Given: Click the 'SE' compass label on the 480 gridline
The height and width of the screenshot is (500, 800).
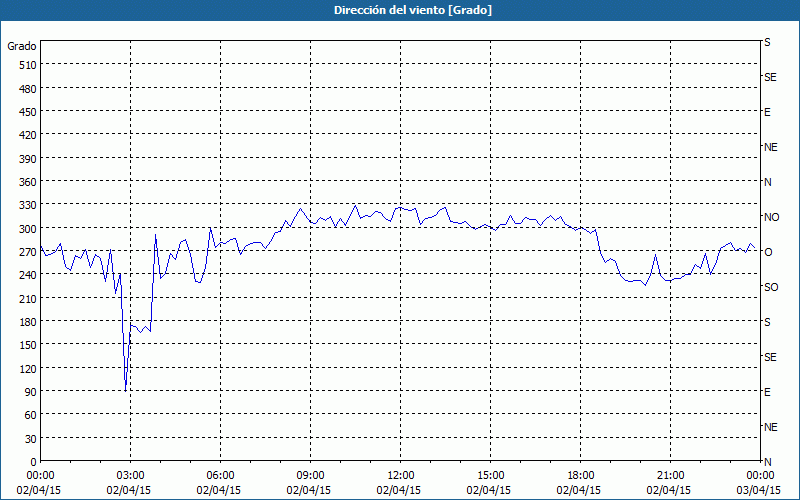Looking at the screenshot, I should (770, 77).
